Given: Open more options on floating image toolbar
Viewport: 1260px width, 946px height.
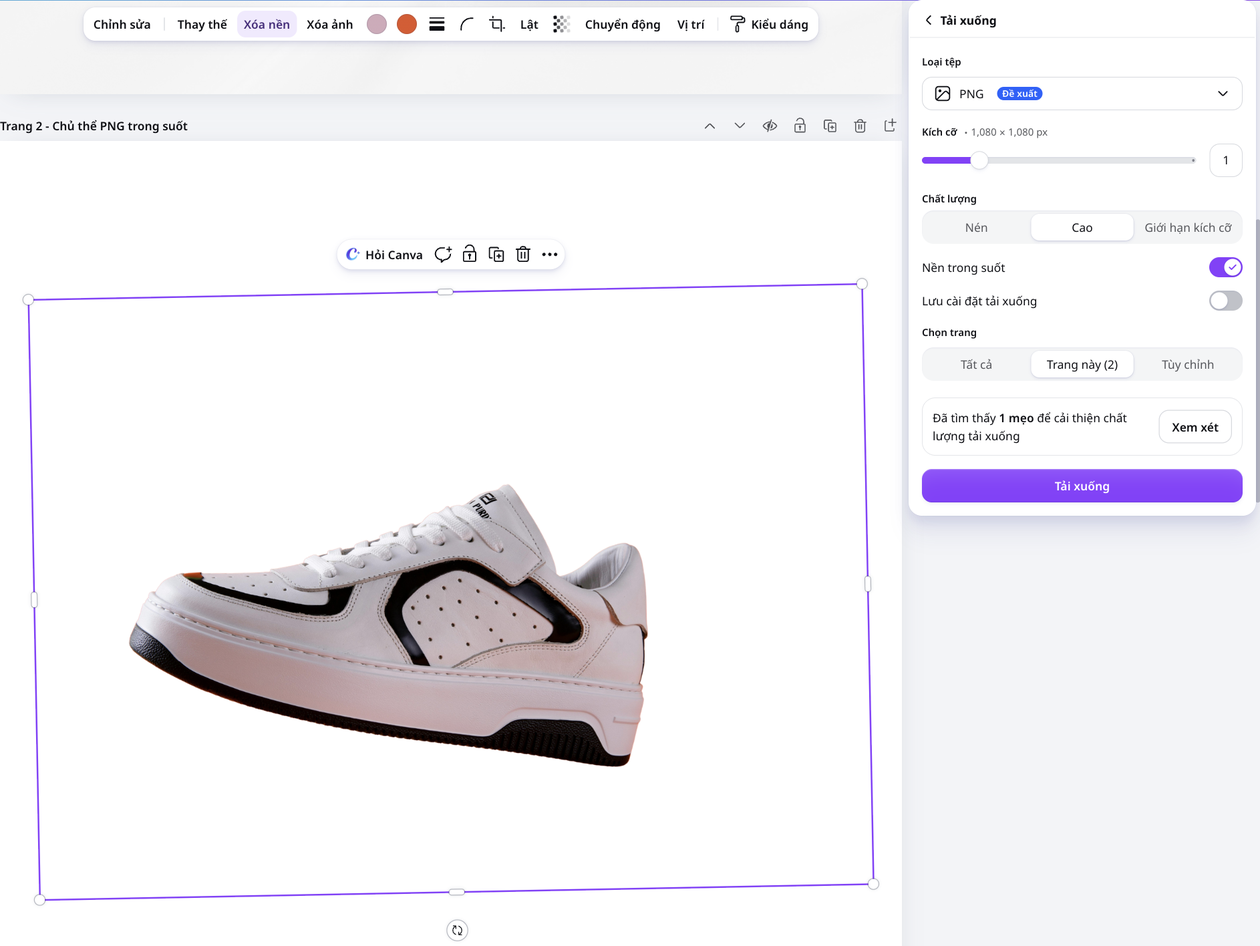Looking at the screenshot, I should tap(550, 255).
